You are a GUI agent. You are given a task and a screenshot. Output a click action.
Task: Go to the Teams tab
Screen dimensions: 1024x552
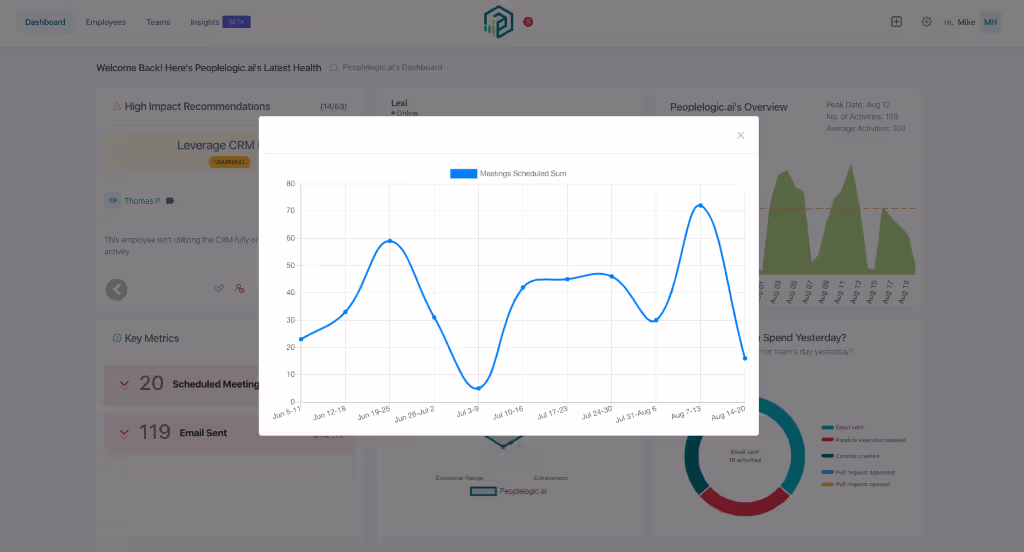click(158, 22)
